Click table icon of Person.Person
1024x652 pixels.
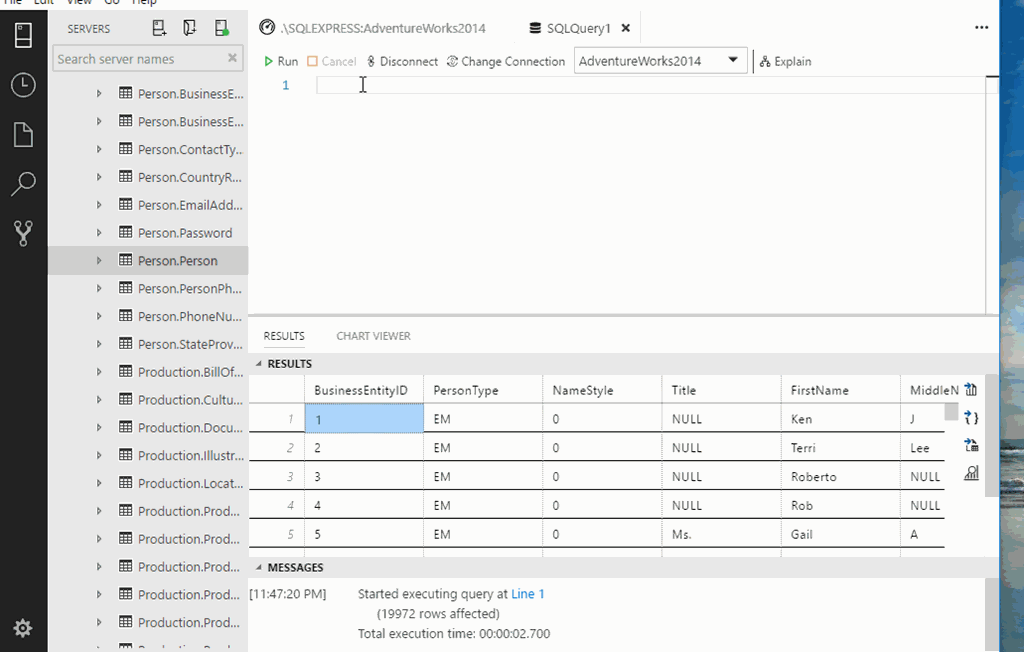[x=125, y=260]
